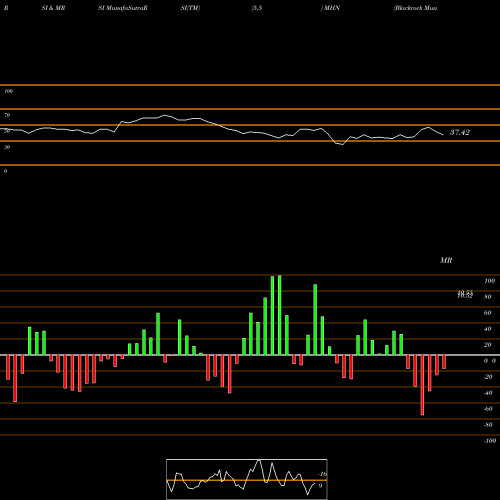
Task: Click the tallest green bar in MR chart
Action: click(280, 315)
